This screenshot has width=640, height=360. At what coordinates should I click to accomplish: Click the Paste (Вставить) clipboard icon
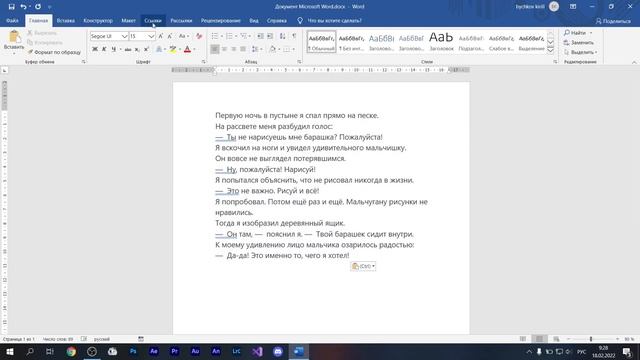tap(14, 37)
